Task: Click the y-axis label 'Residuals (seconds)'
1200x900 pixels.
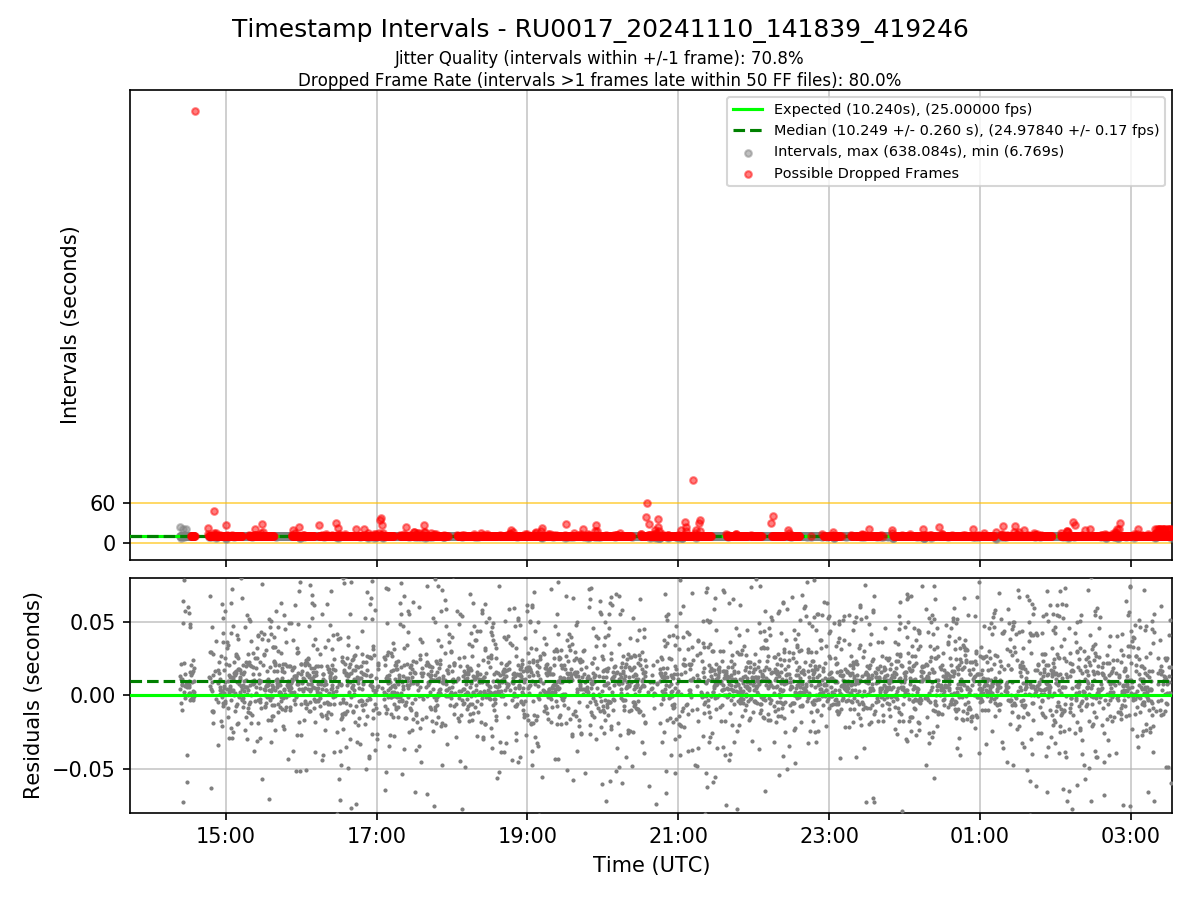Action: (x=33, y=695)
